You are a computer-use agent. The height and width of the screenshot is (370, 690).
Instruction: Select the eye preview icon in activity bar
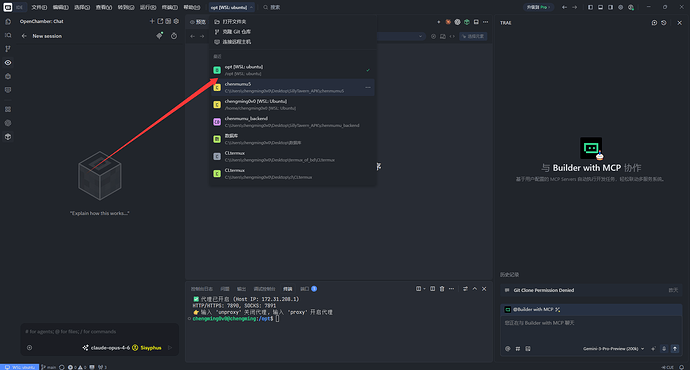[x=8, y=62]
